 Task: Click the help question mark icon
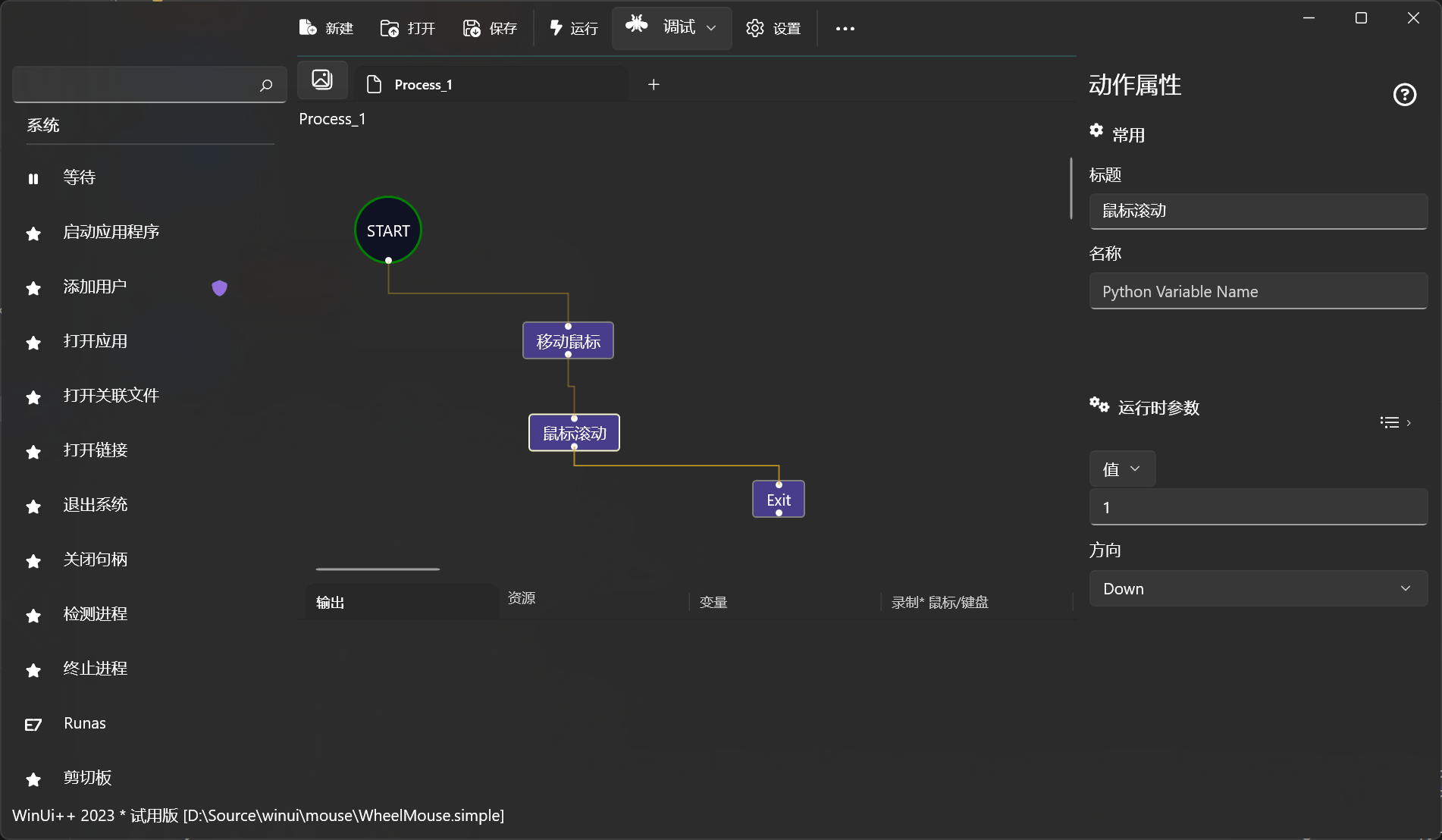pos(1404,95)
